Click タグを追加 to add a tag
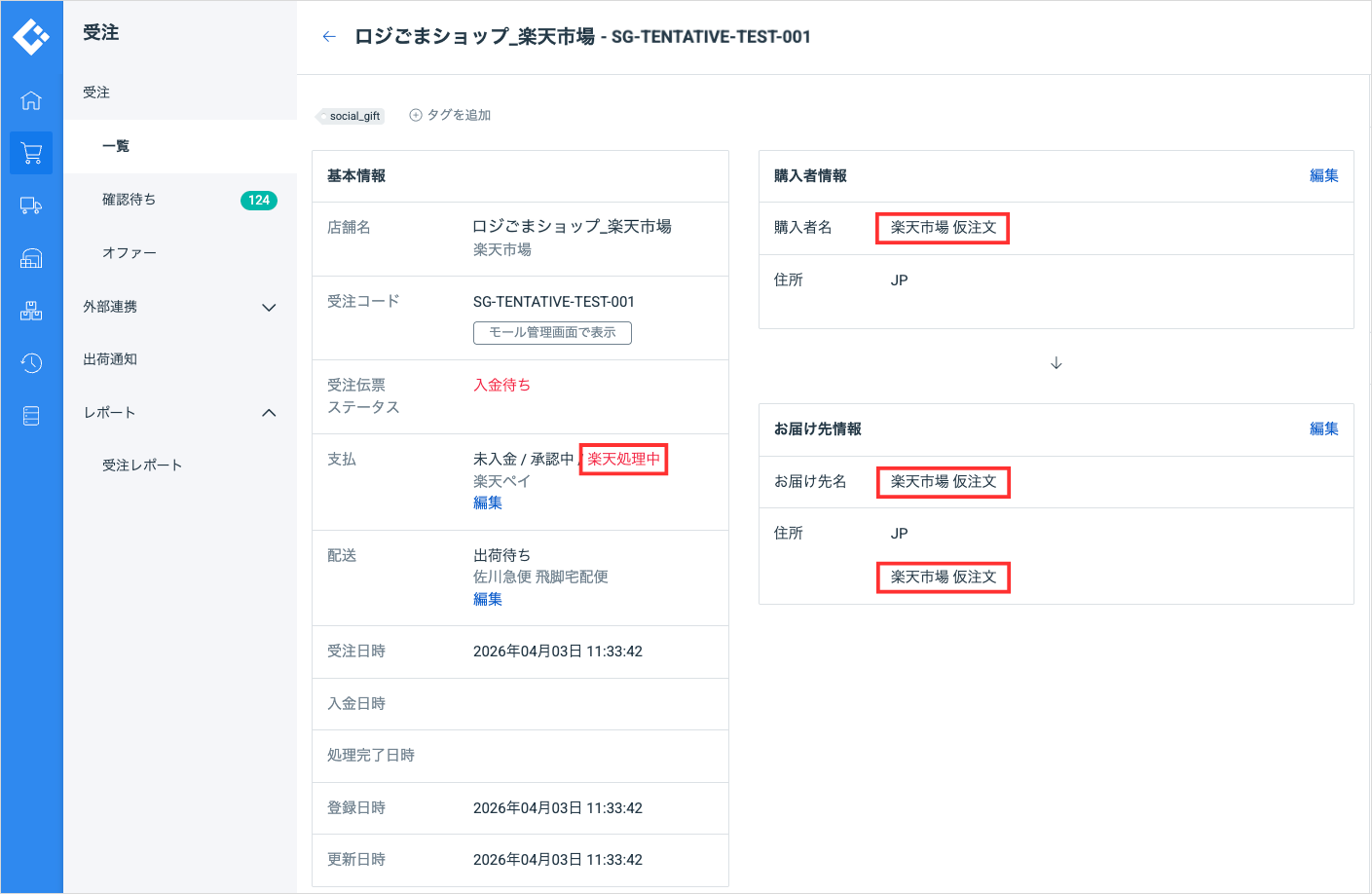Viewport: 1372px width, 894px height. (450, 115)
